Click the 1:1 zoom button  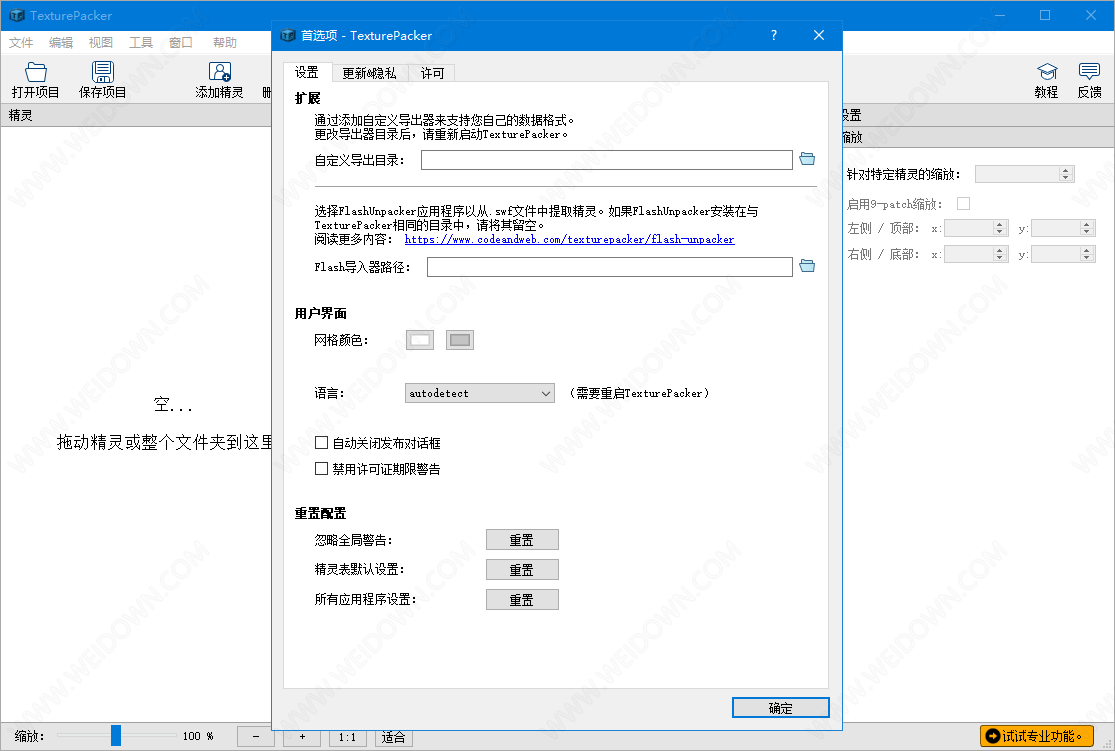[x=348, y=737]
